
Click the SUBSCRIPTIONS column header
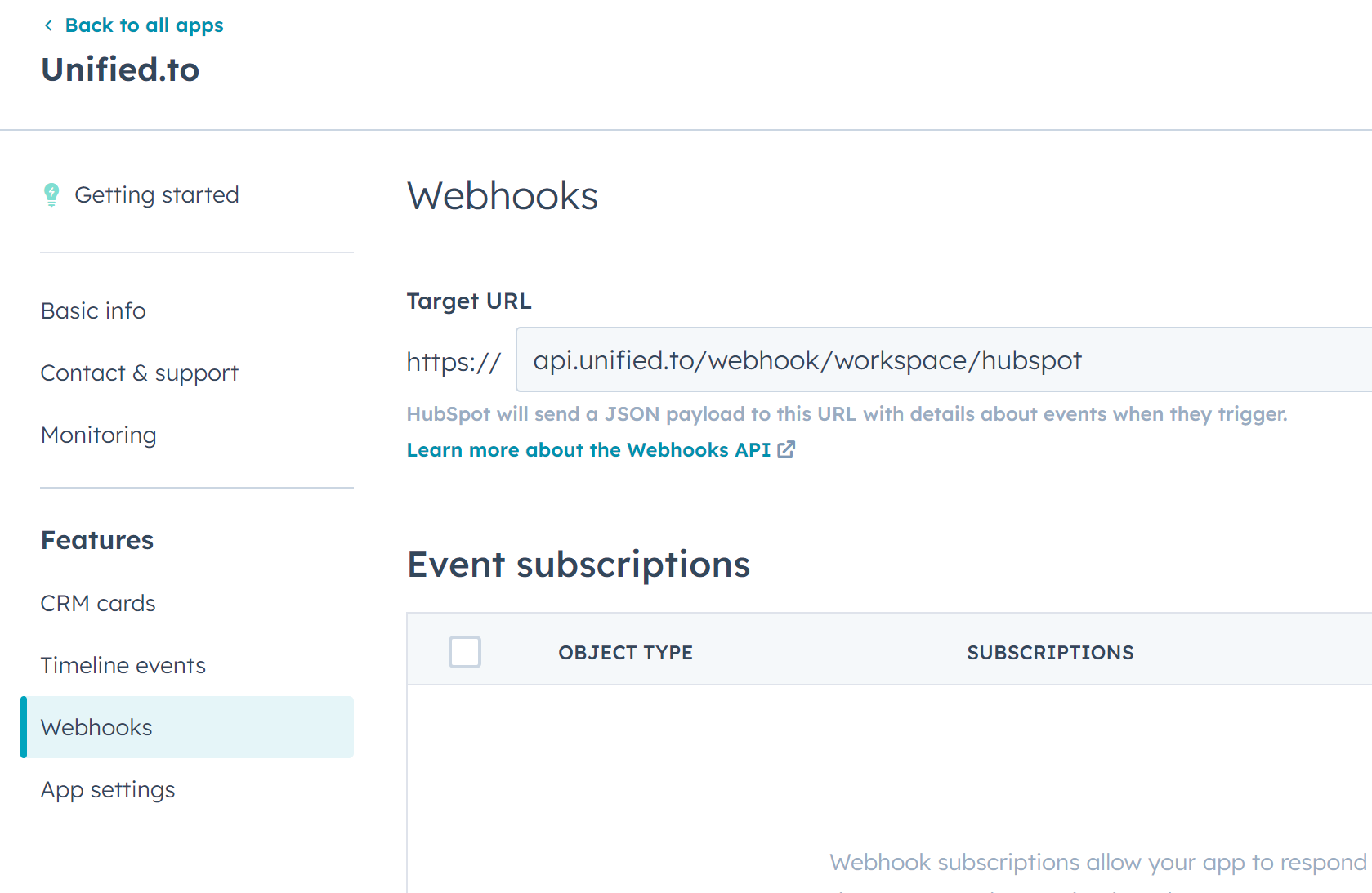(1050, 653)
